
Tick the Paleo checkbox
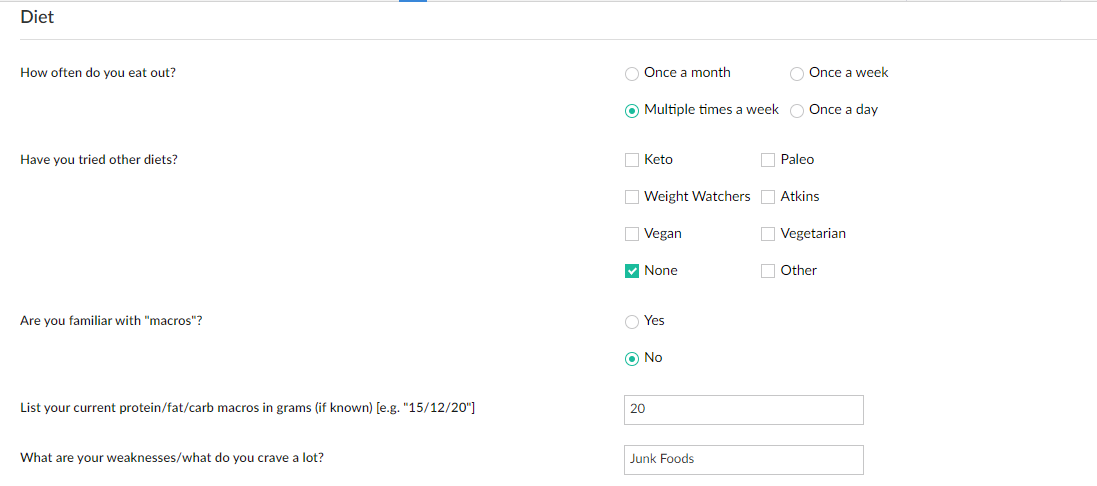point(768,160)
